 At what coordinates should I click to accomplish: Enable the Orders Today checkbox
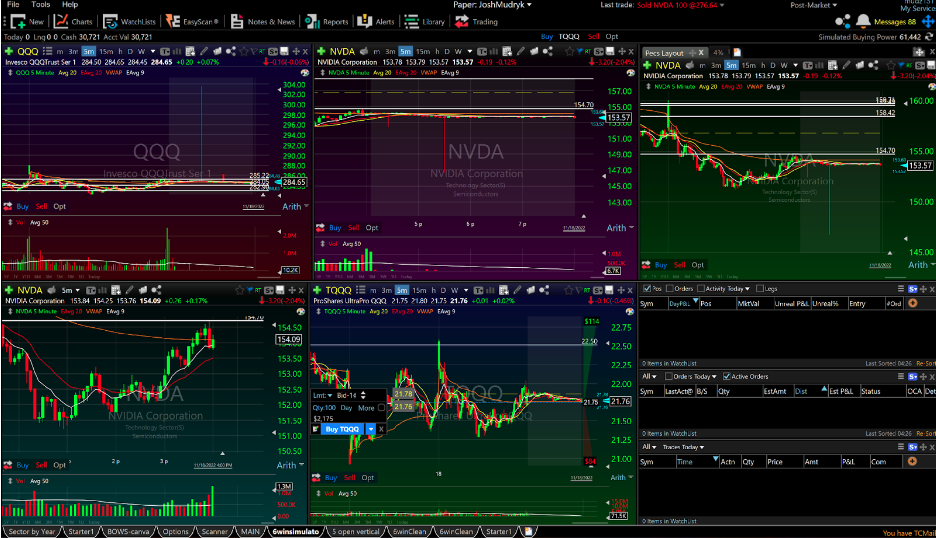[x=669, y=376]
